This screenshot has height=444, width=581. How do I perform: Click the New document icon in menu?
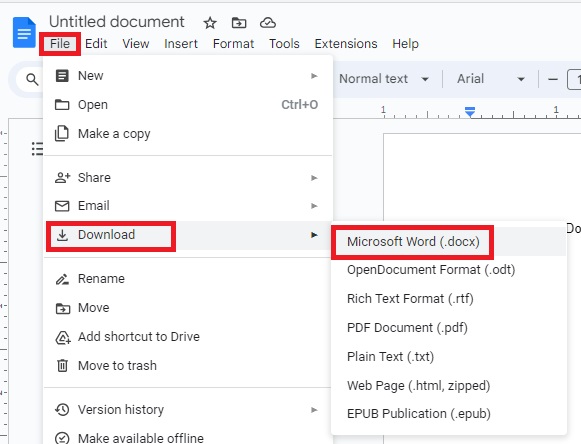click(62, 76)
